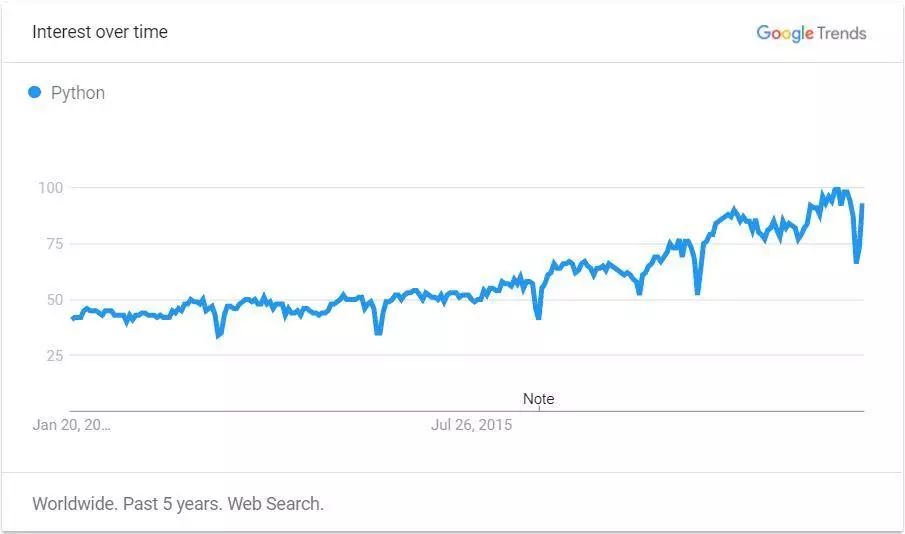Click the second deep dip in the line
Viewport: 905px width, 534px height.
point(378,332)
